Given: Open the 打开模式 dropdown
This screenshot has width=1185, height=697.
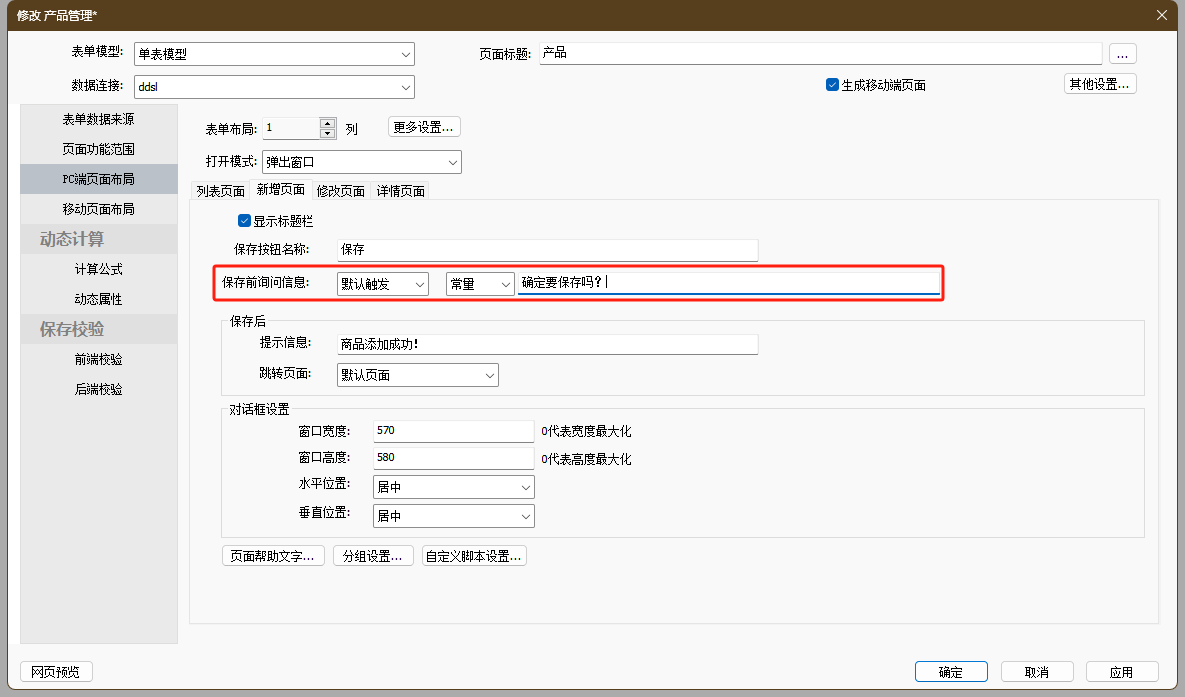Looking at the screenshot, I should [452, 162].
